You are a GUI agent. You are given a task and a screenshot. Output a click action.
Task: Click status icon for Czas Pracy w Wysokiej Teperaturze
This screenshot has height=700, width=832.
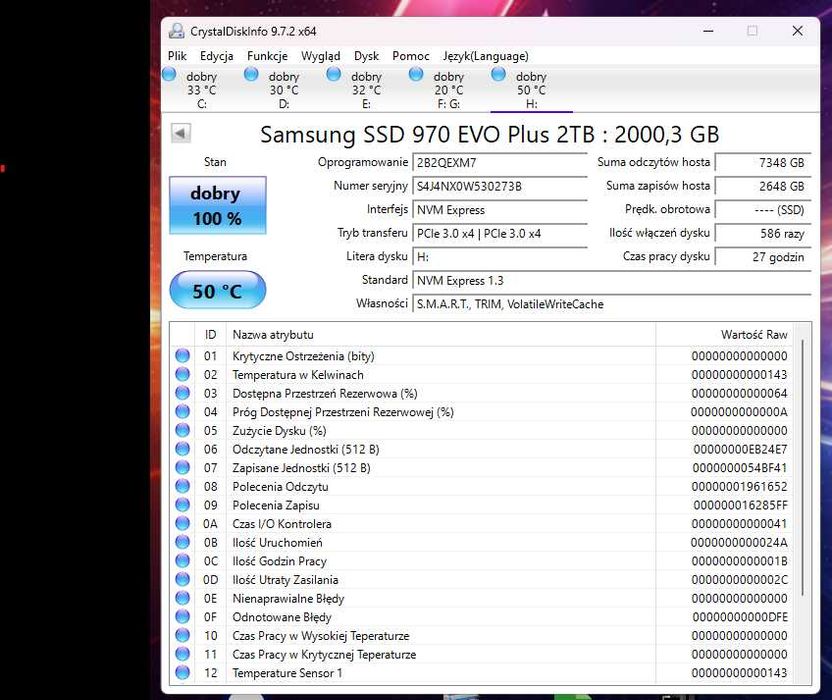pyautogui.click(x=183, y=635)
